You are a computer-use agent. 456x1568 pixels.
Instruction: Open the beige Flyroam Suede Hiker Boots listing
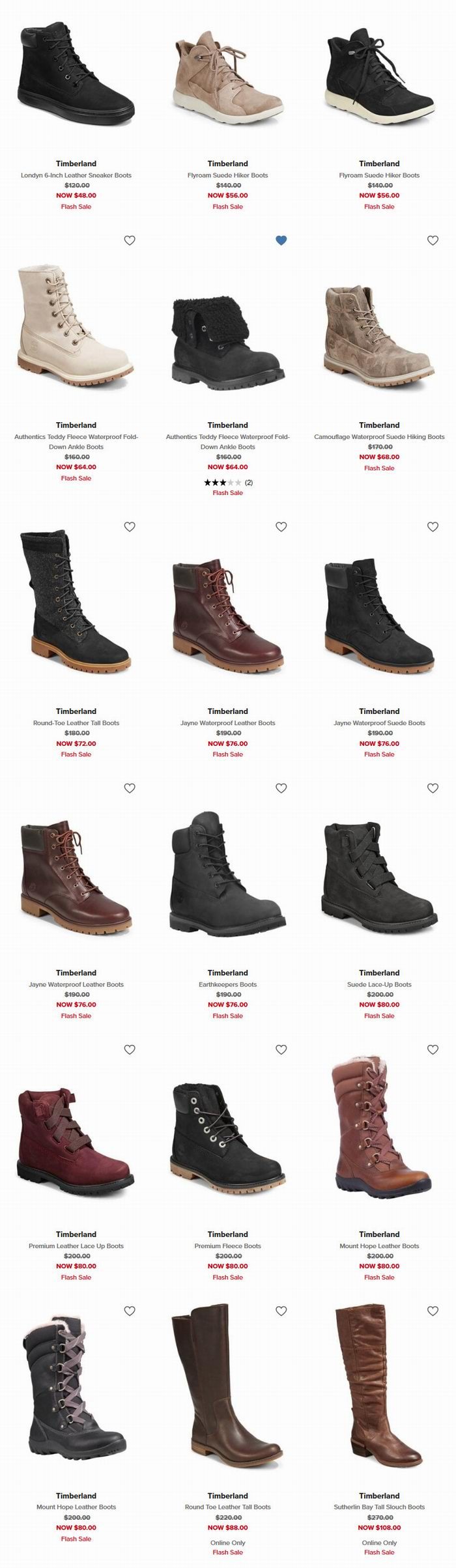(x=228, y=175)
